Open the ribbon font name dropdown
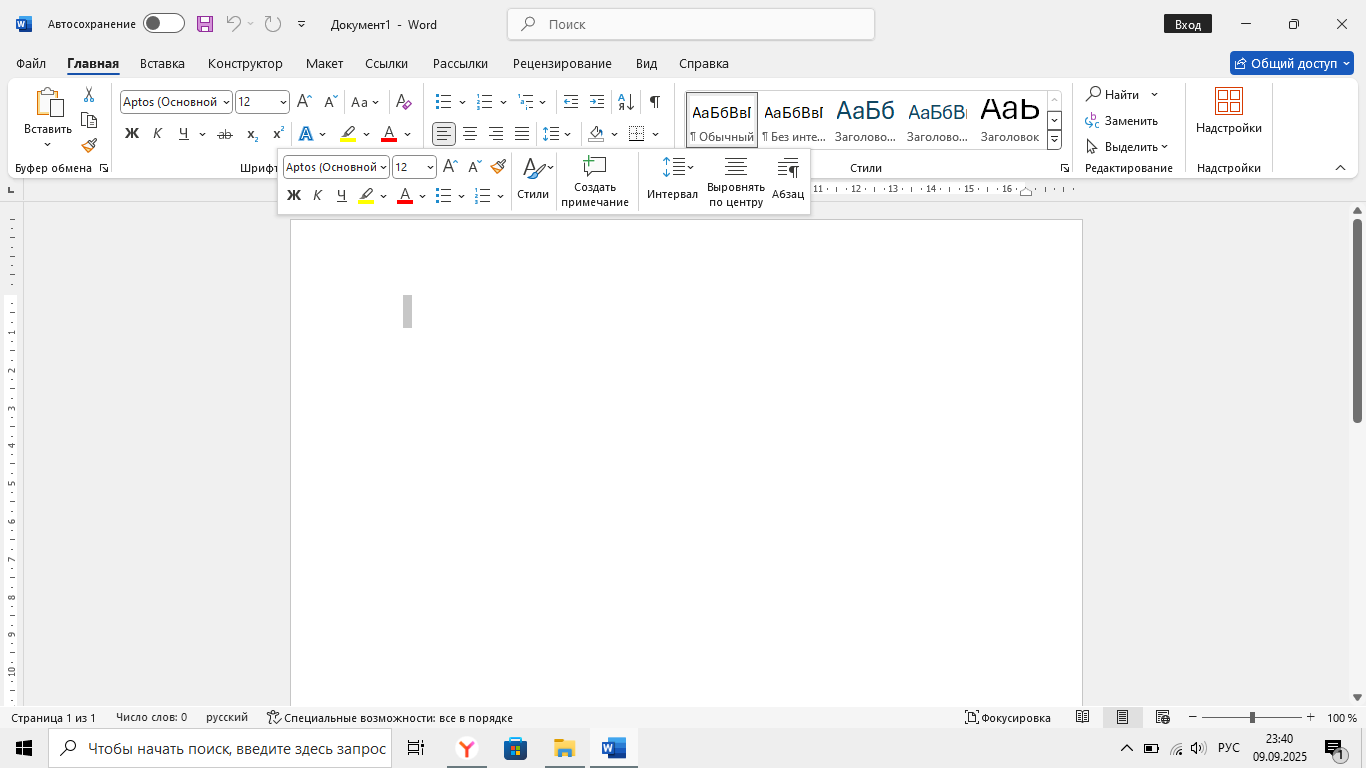This screenshot has height=768, width=1366. [226, 102]
